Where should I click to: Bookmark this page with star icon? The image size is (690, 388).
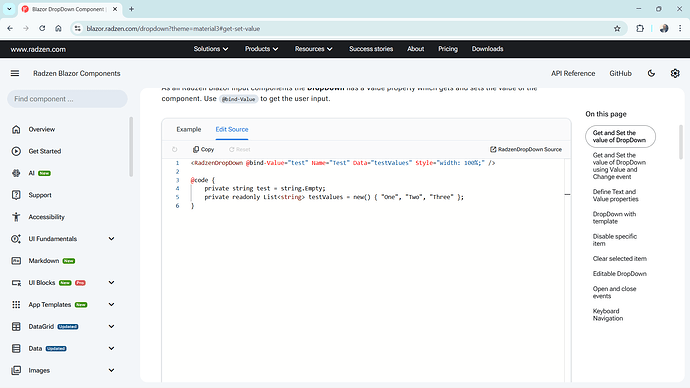point(617,29)
